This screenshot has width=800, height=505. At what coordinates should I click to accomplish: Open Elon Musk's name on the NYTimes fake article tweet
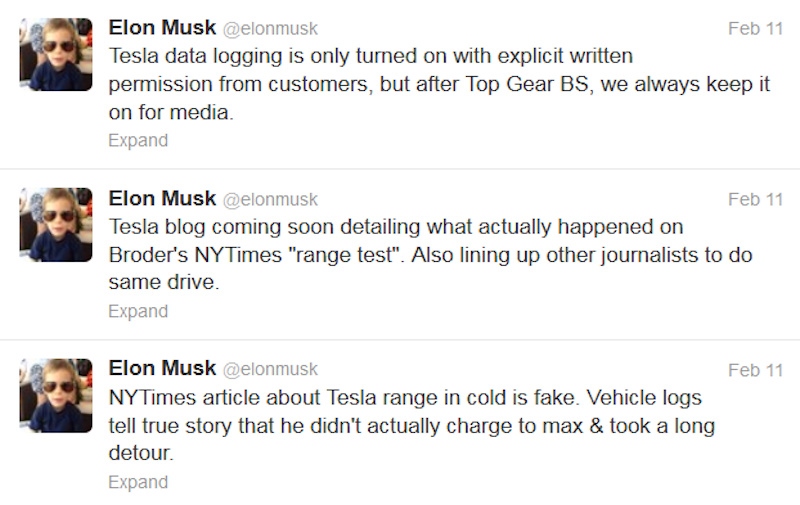pos(161,370)
